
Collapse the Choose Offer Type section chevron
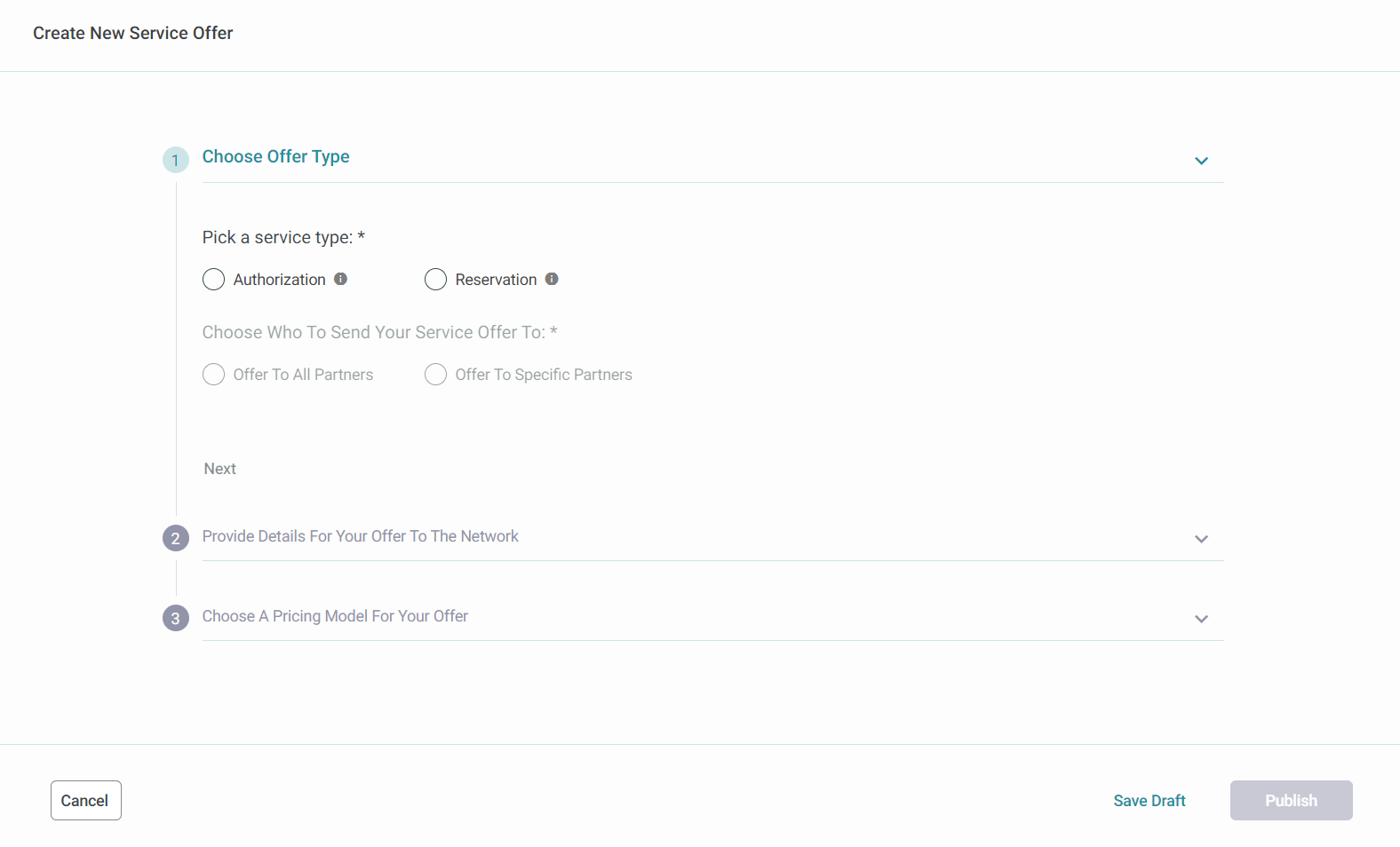coord(1201,161)
